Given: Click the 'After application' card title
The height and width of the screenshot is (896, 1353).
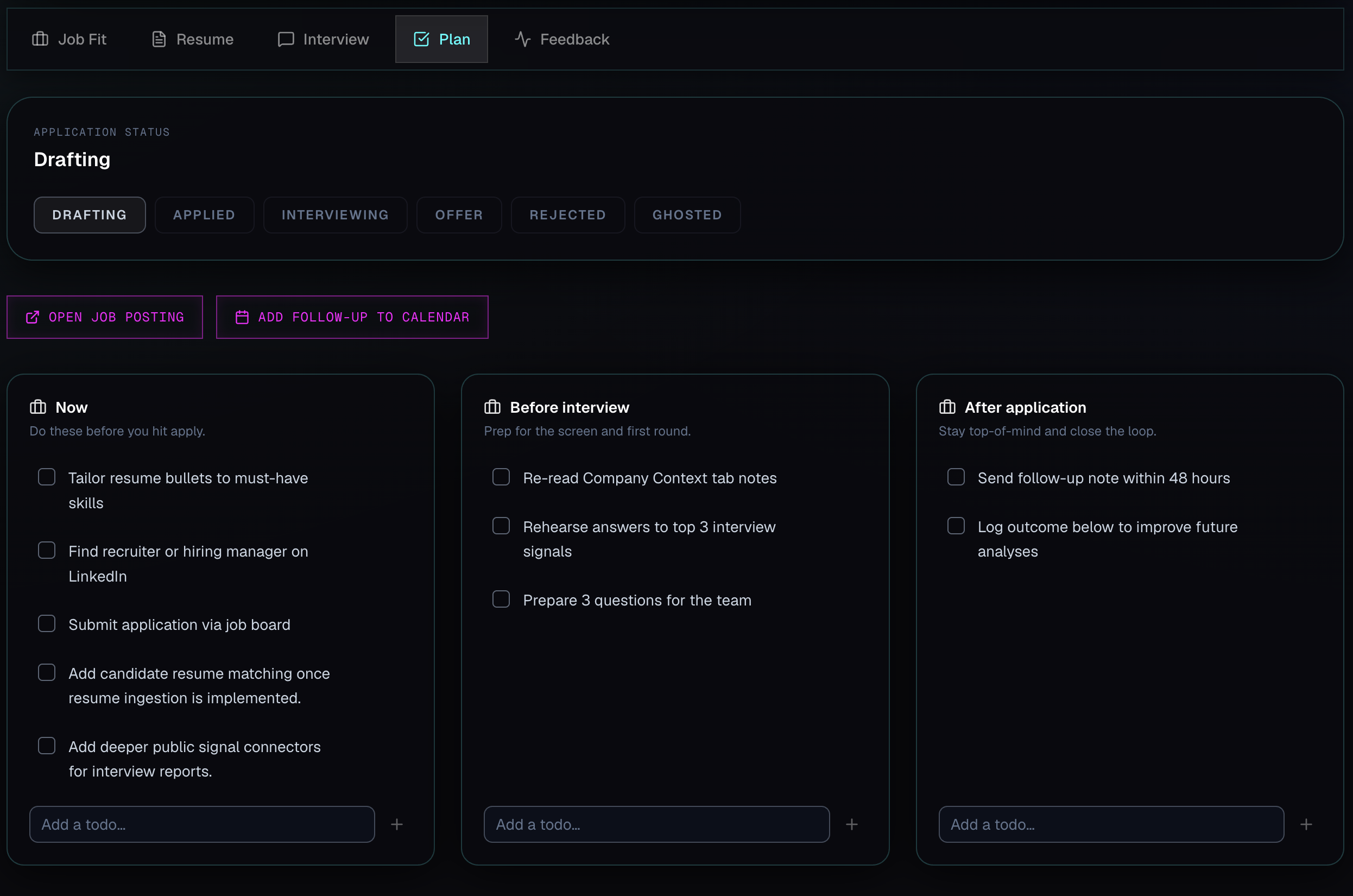Looking at the screenshot, I should pos(1026,407).
